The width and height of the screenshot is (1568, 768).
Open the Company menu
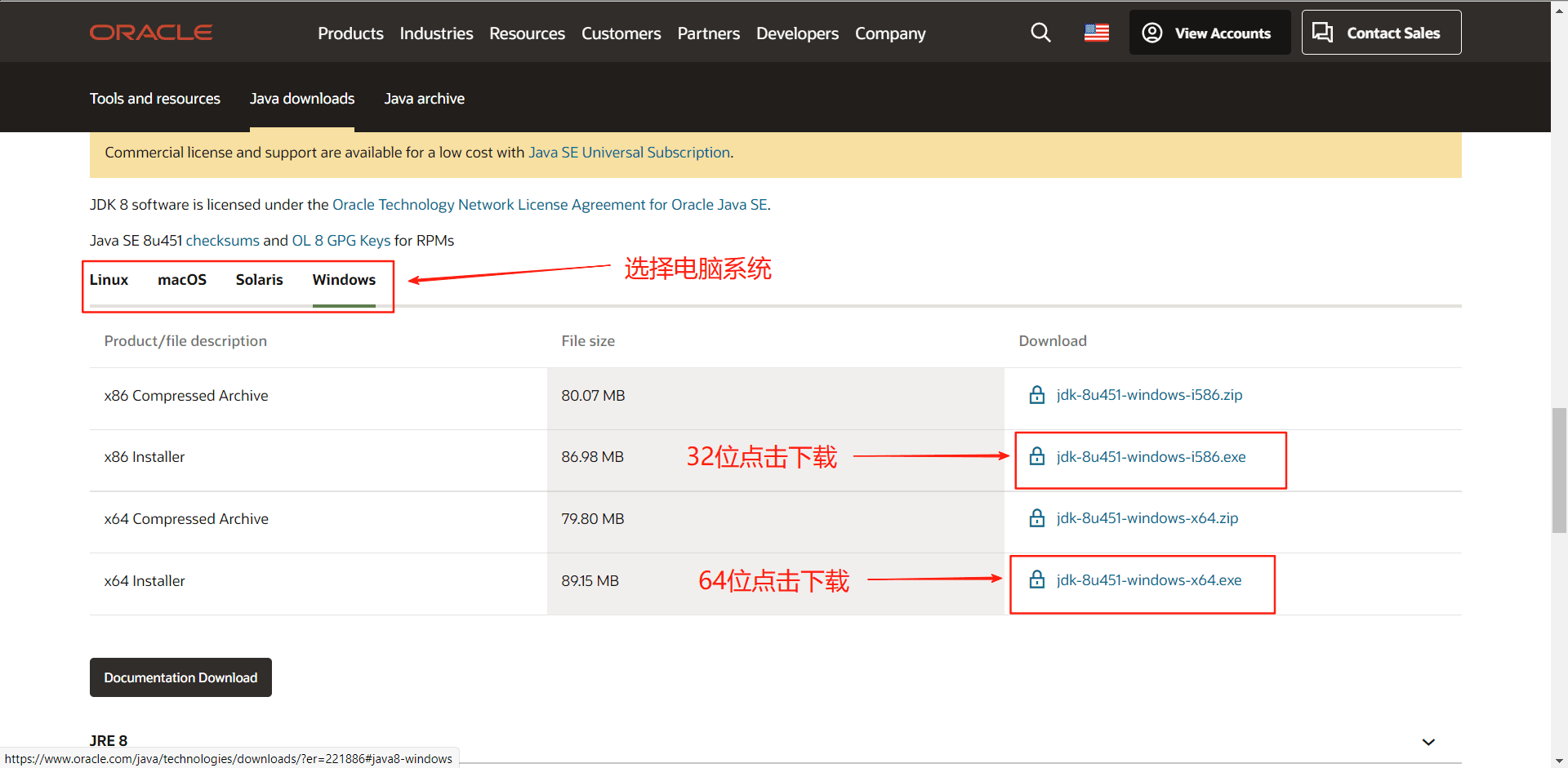coord(890,33)
